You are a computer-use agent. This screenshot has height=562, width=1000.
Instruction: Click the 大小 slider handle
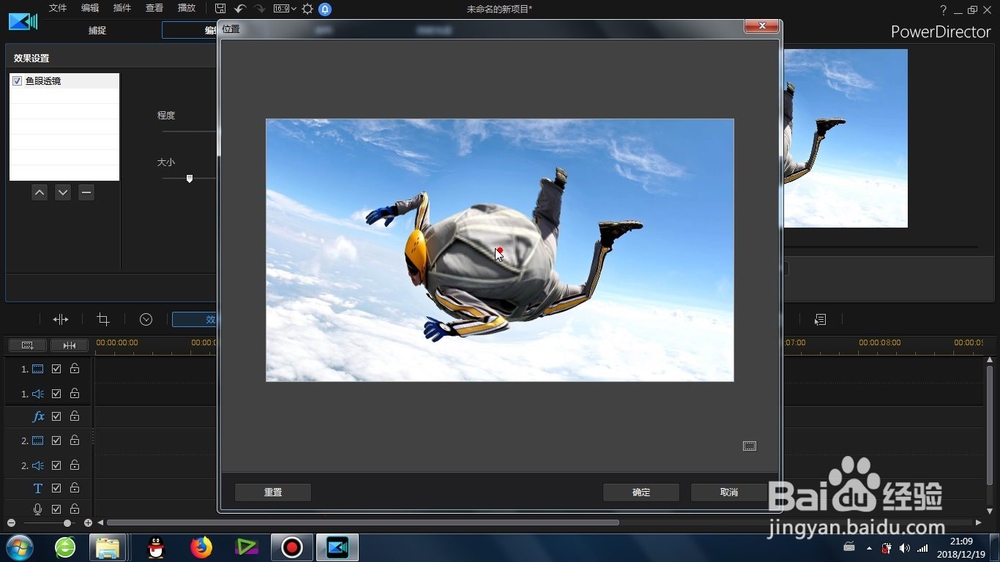(x=189, y=179)
